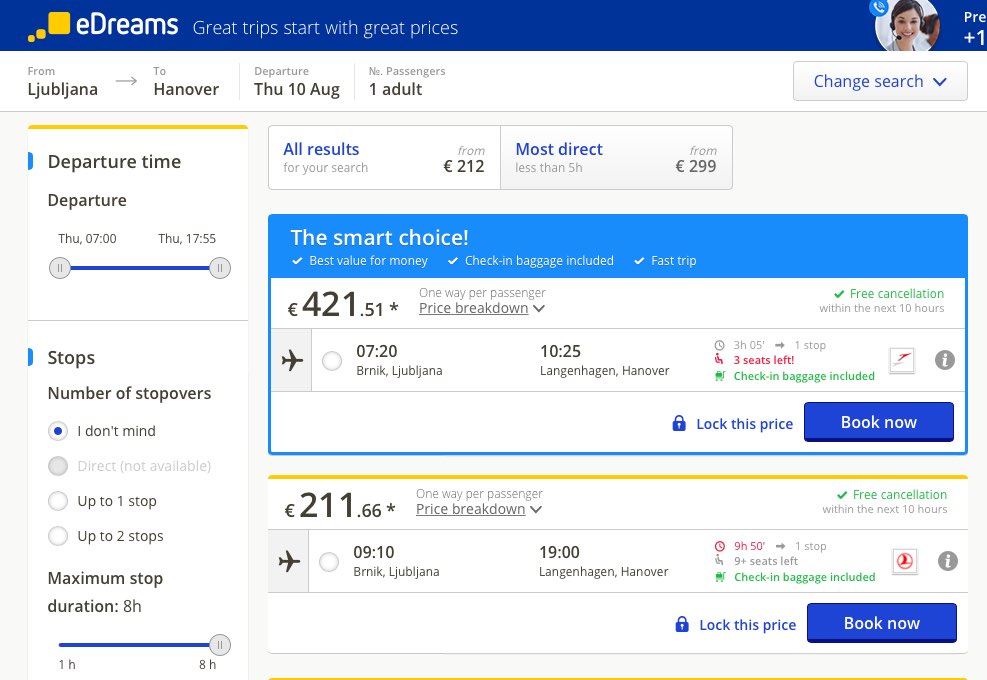Screen dimensions: 987x680
Task: Choose the Up to 2 stops option
Action: [58, 536]
